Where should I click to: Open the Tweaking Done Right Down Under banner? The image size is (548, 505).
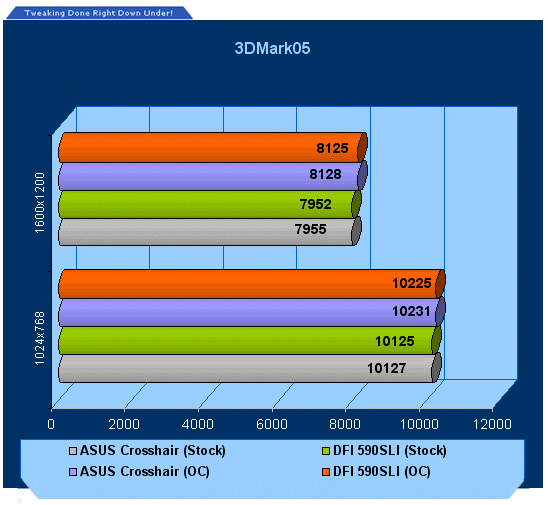tap(99, 13)
